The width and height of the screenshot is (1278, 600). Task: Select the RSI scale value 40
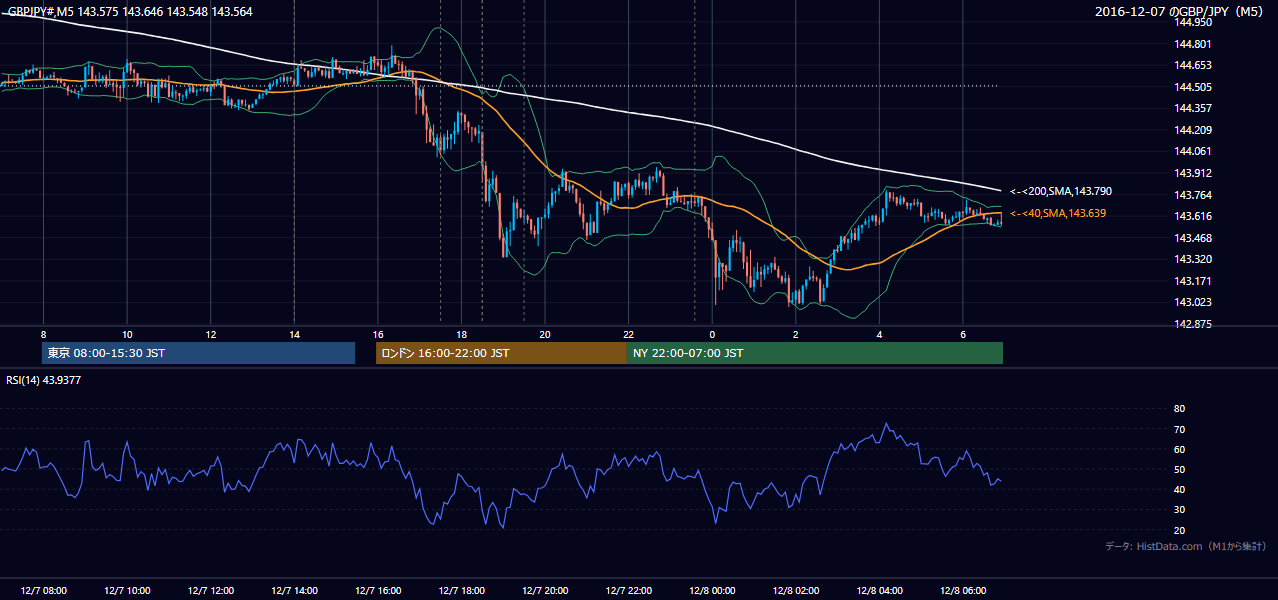[x=1179, y=489]
